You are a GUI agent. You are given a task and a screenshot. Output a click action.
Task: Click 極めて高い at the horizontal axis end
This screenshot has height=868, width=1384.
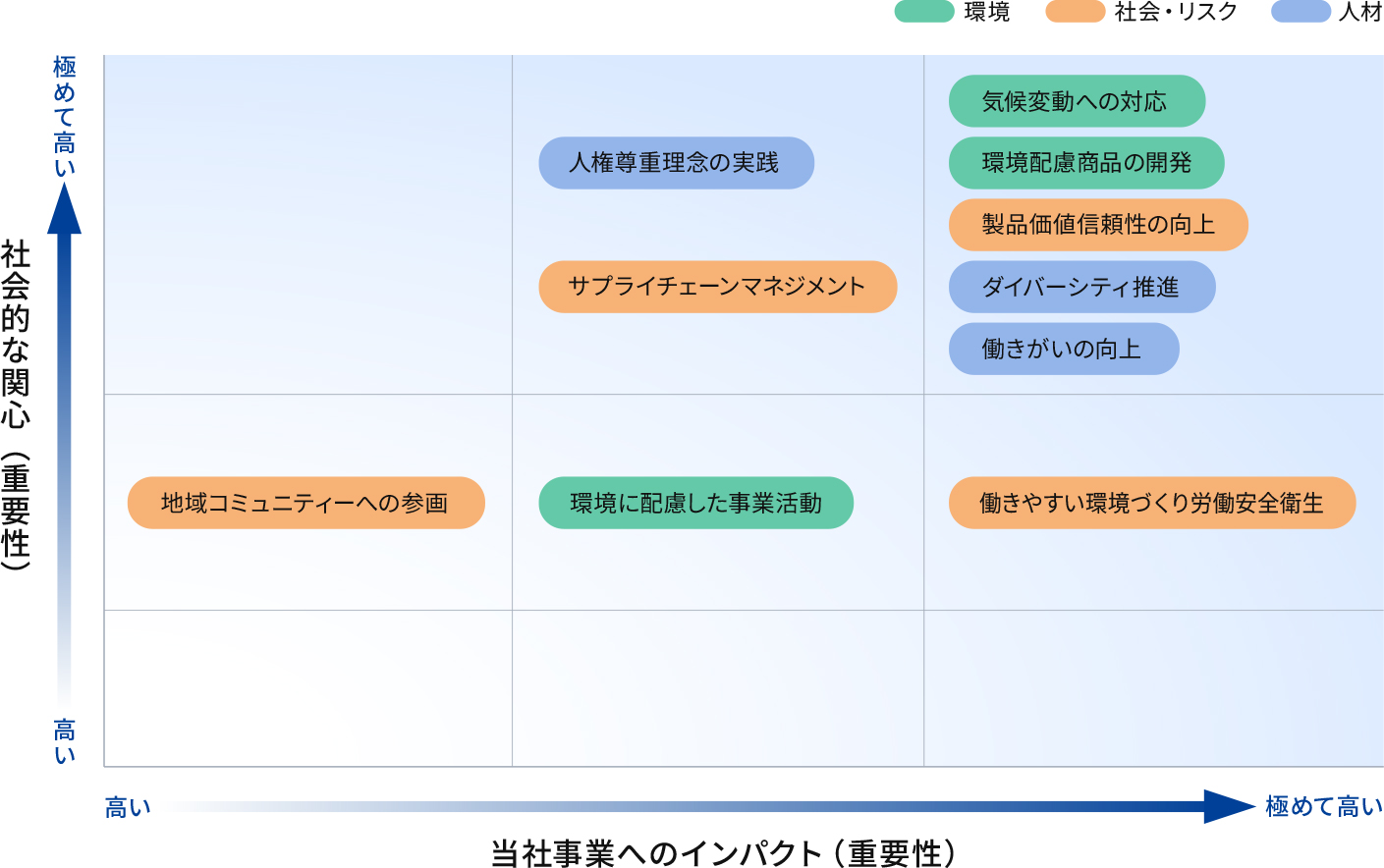(1323, 807)
